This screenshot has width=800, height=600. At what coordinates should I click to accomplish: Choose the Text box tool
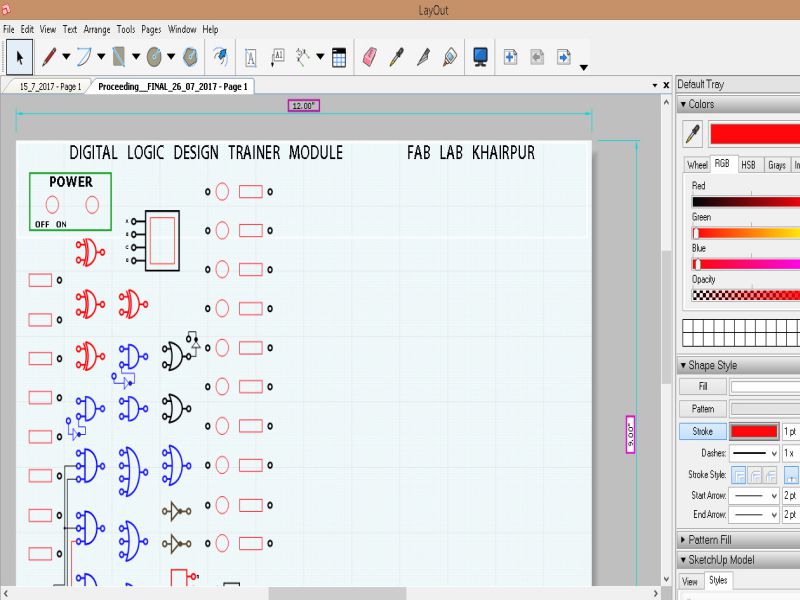tap(251, 57)
